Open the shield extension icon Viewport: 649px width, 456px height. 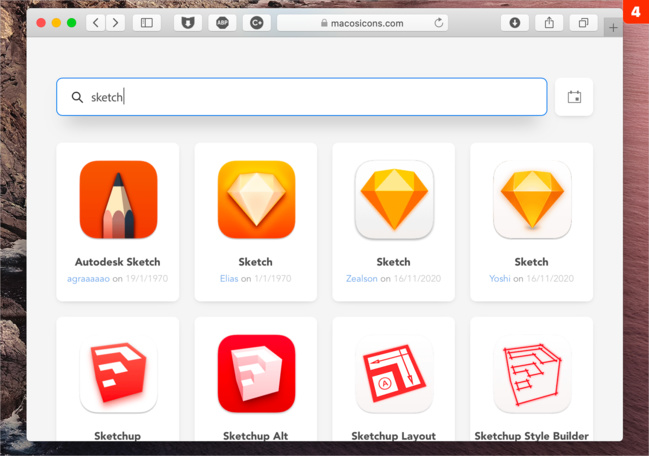pos(188,23)
